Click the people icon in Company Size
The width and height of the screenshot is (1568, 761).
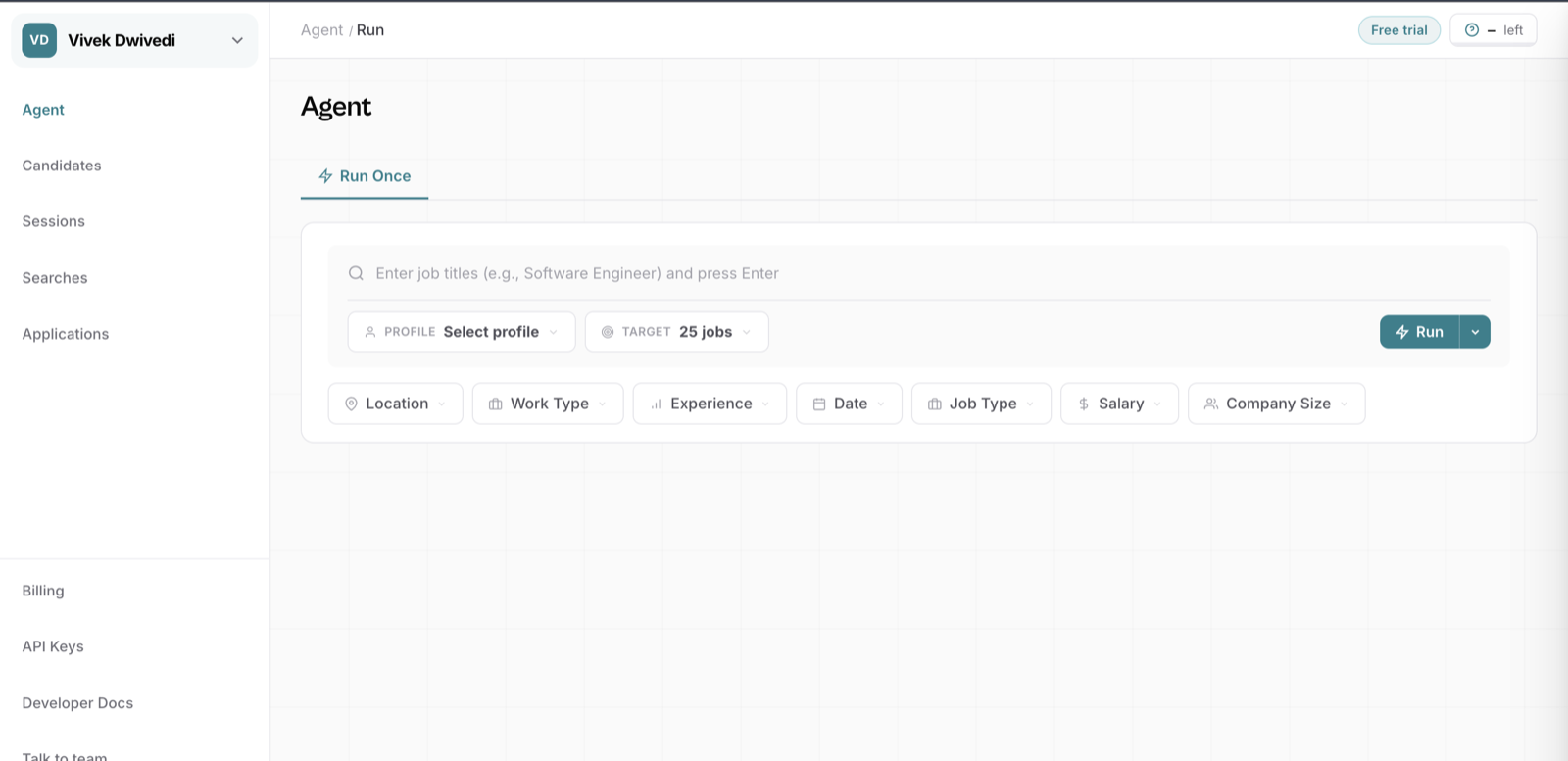click(x=1211, y=404)
